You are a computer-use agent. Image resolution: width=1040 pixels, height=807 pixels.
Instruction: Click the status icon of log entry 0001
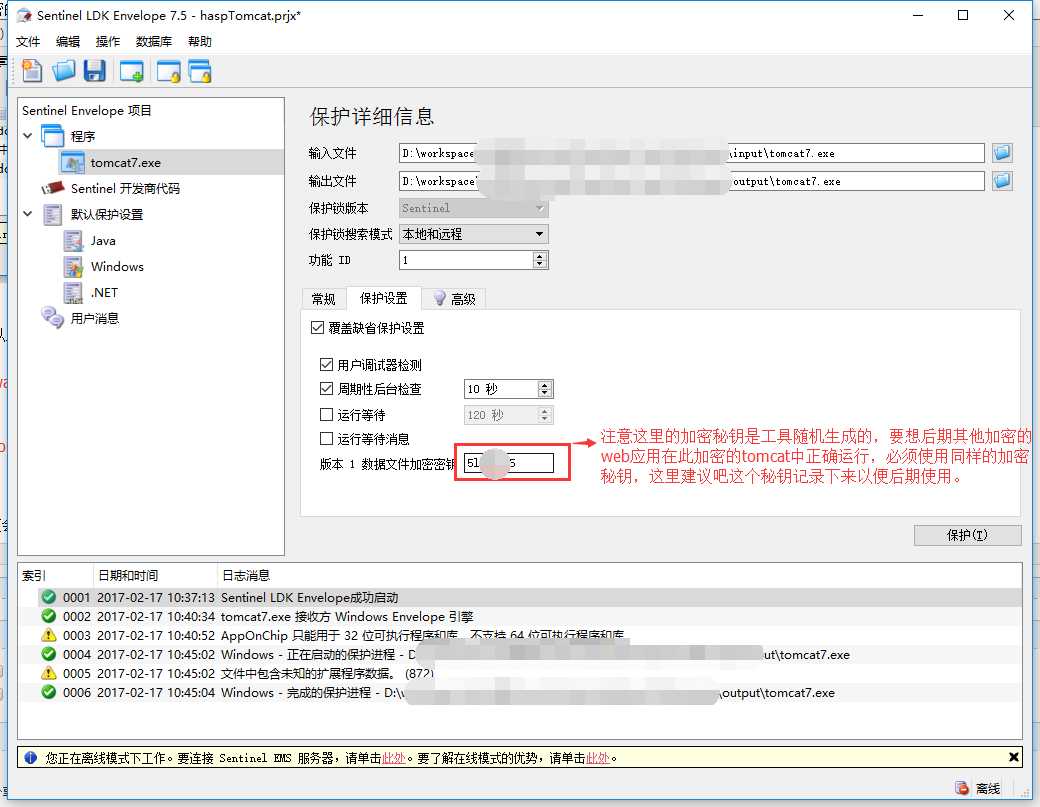point(48,597)
